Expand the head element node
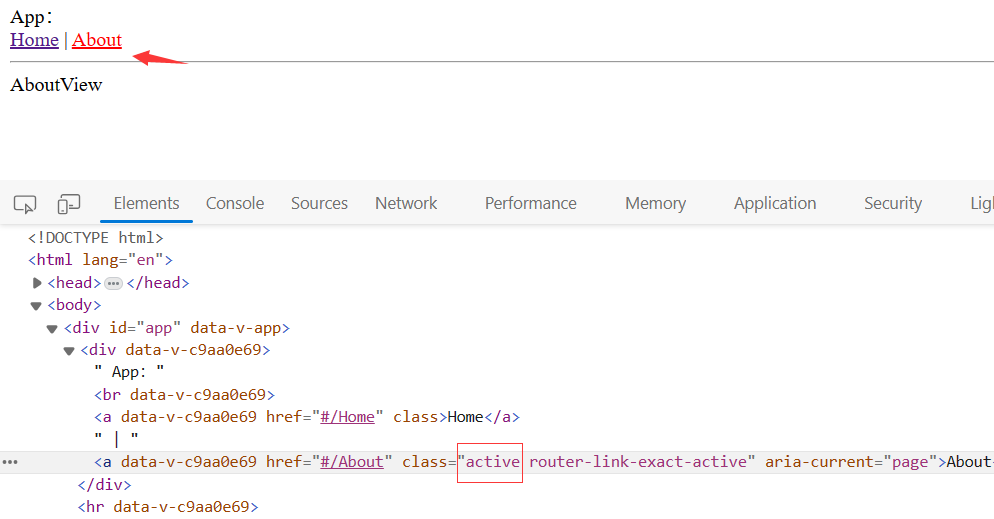994x519 pixels. (37, 283)
